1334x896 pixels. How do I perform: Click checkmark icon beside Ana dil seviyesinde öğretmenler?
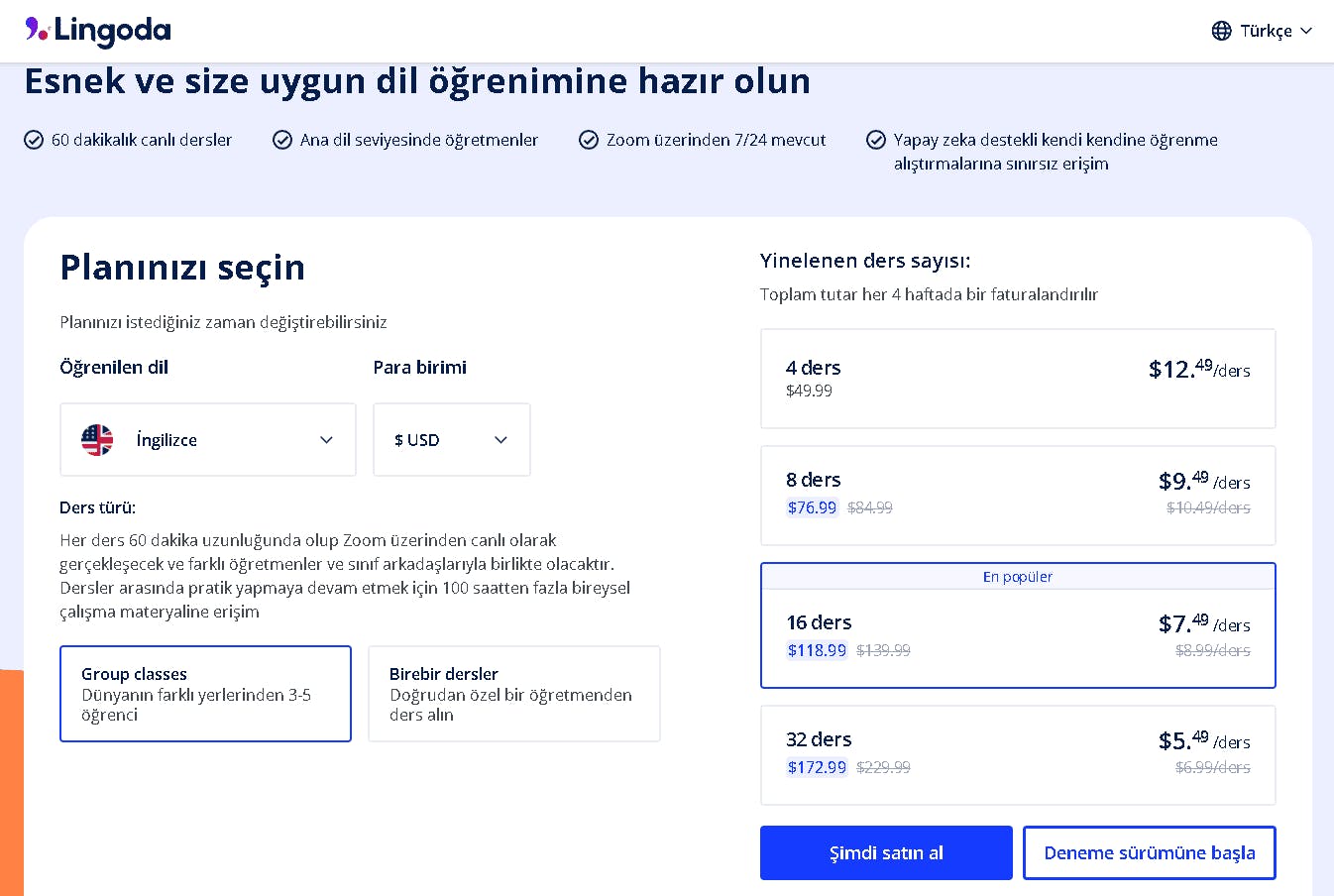(x=282, y=140)
